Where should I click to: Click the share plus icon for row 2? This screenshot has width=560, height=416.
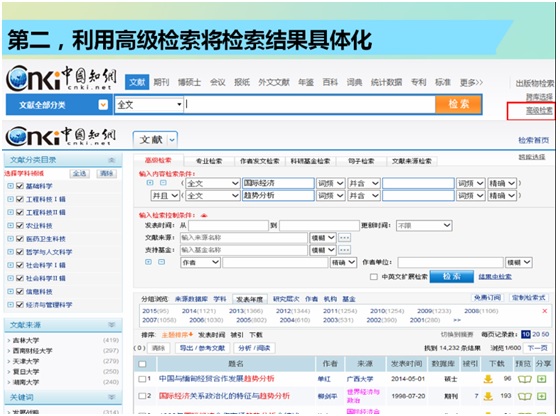542,396
